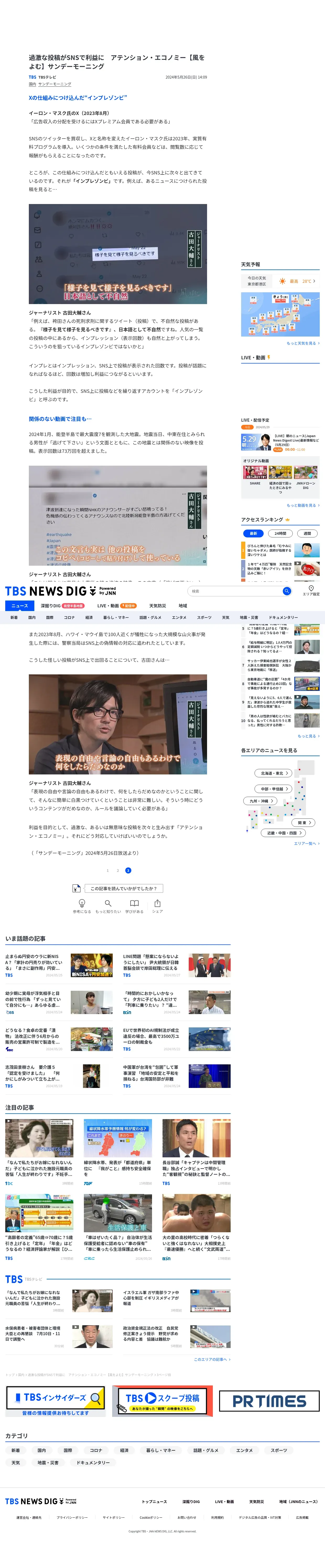Click the 暮らし・マネー category chip
325x1568 pixels.
[161, 1450]
